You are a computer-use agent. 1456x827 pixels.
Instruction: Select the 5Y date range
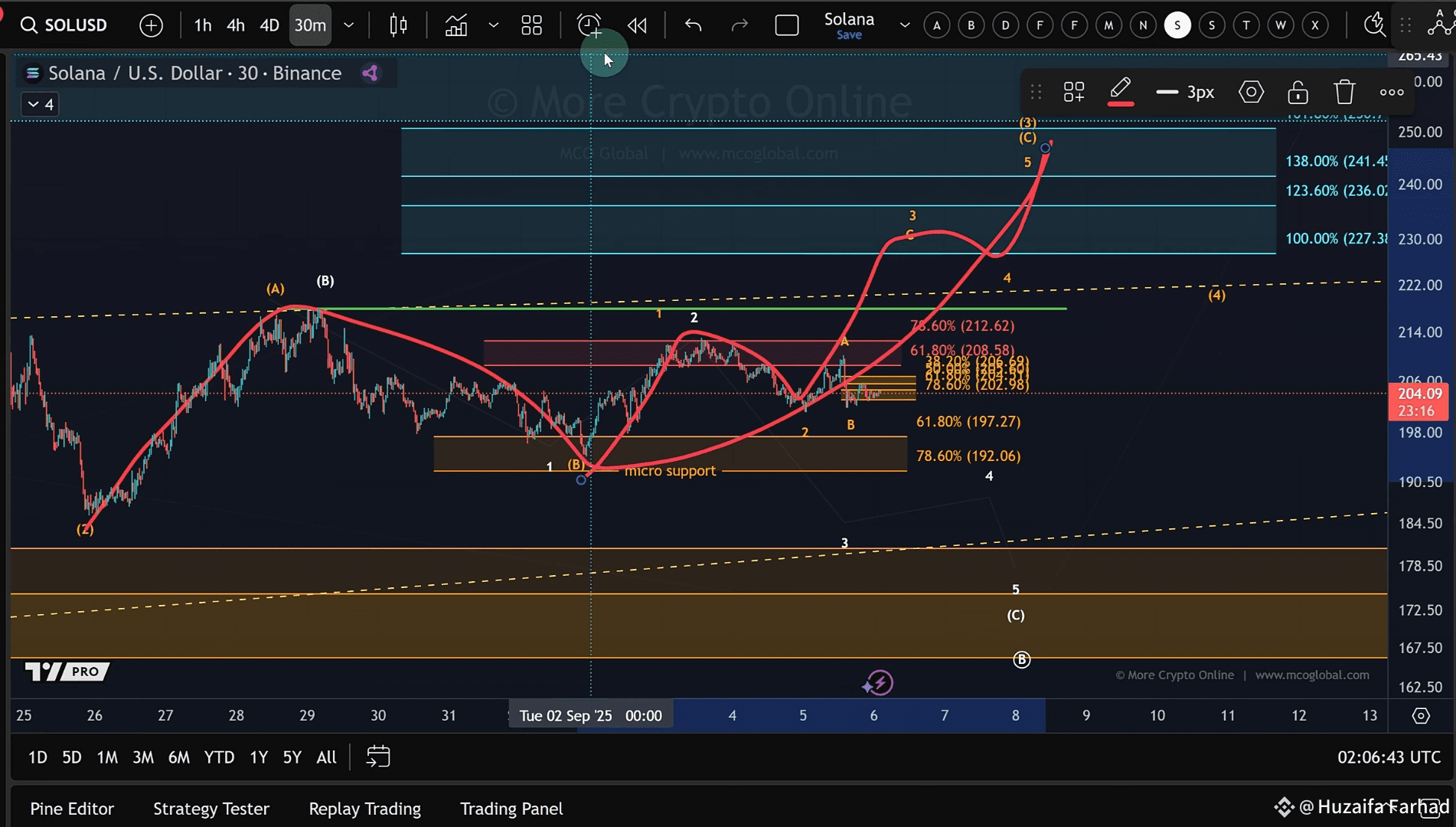292,757
